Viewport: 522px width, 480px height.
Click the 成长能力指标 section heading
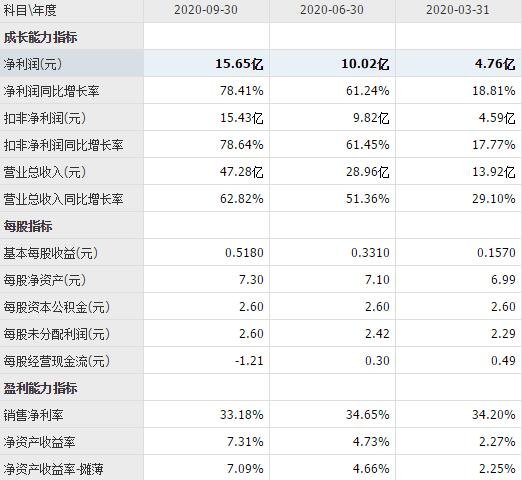40,37
